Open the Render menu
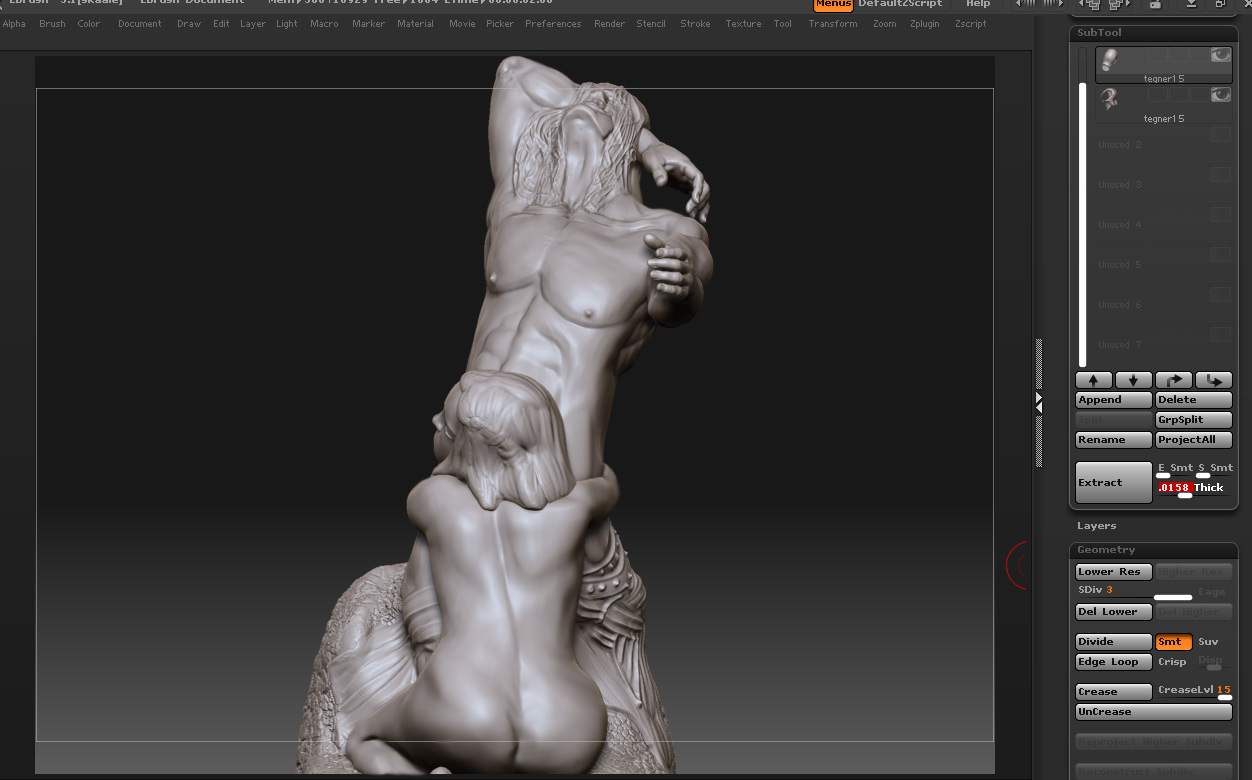This screenshot has width=1252, height=780. pos(609,24)
